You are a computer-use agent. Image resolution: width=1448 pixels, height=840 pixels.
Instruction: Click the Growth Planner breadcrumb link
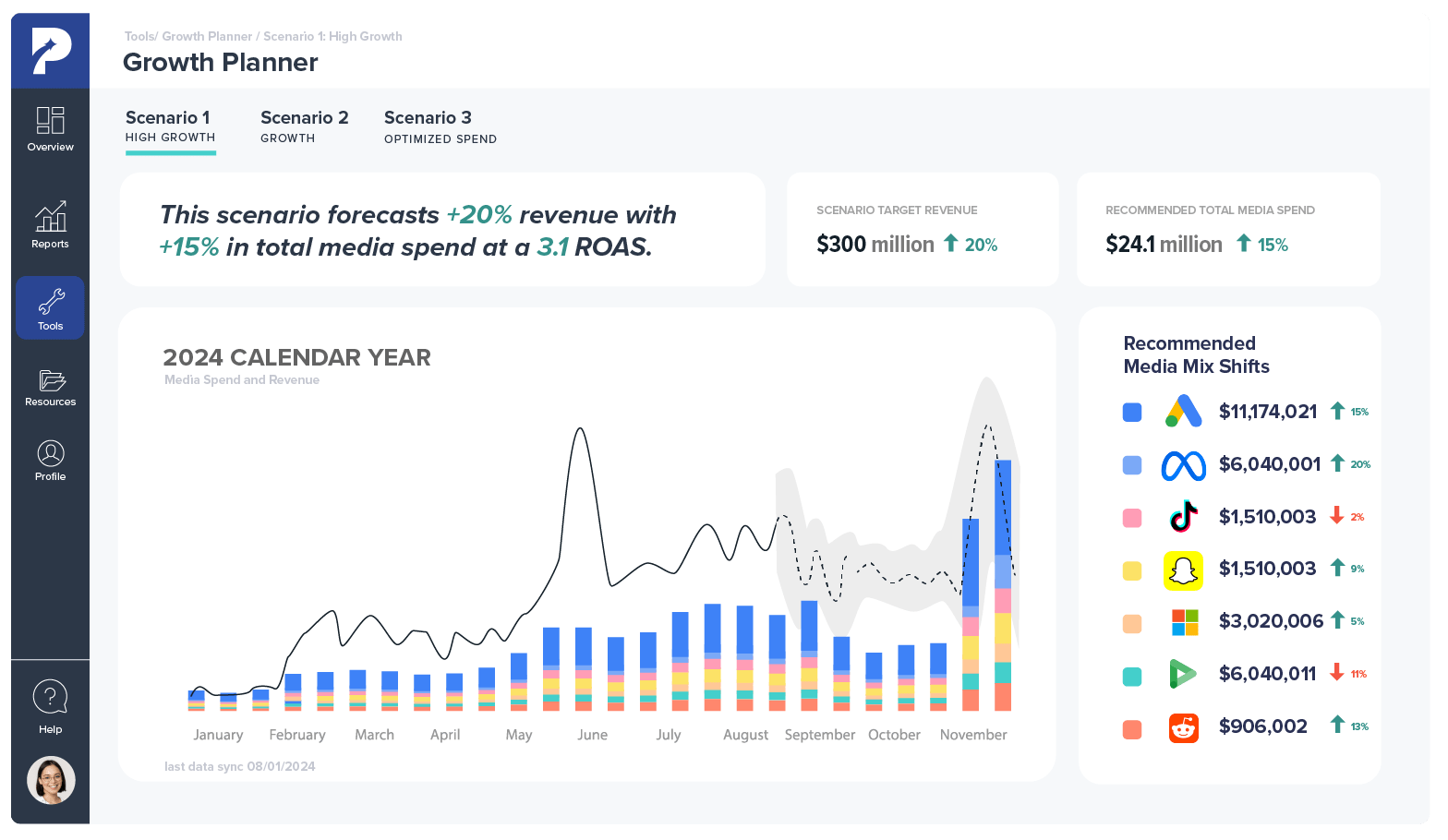click(207, 37)
